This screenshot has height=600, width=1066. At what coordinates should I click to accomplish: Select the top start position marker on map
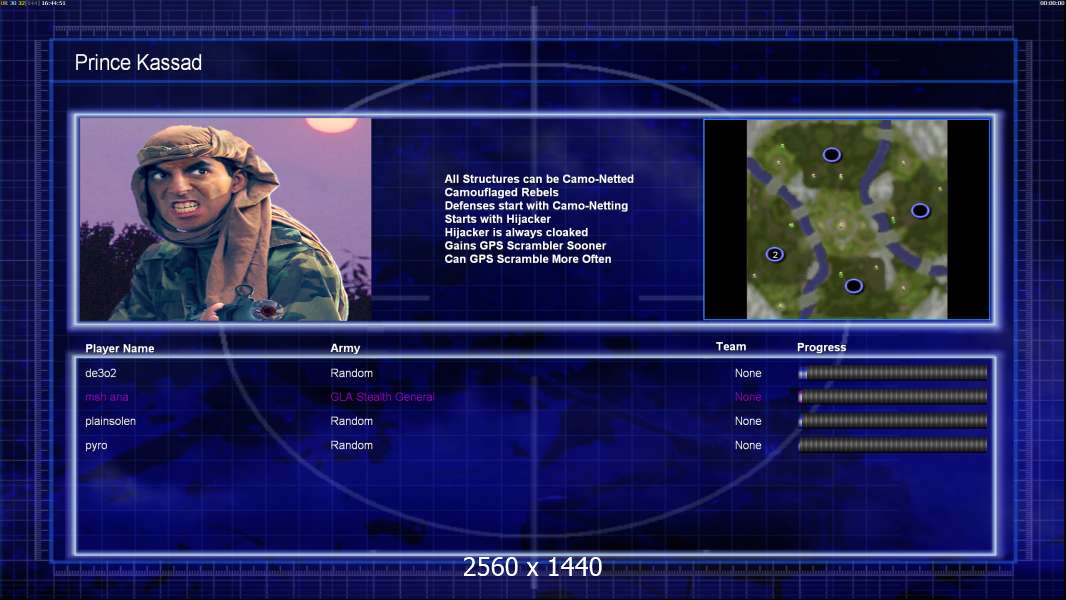click(x=831, y=155)
